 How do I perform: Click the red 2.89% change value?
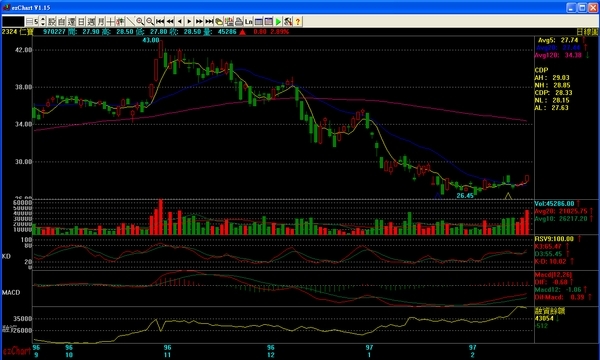(279, 31)
